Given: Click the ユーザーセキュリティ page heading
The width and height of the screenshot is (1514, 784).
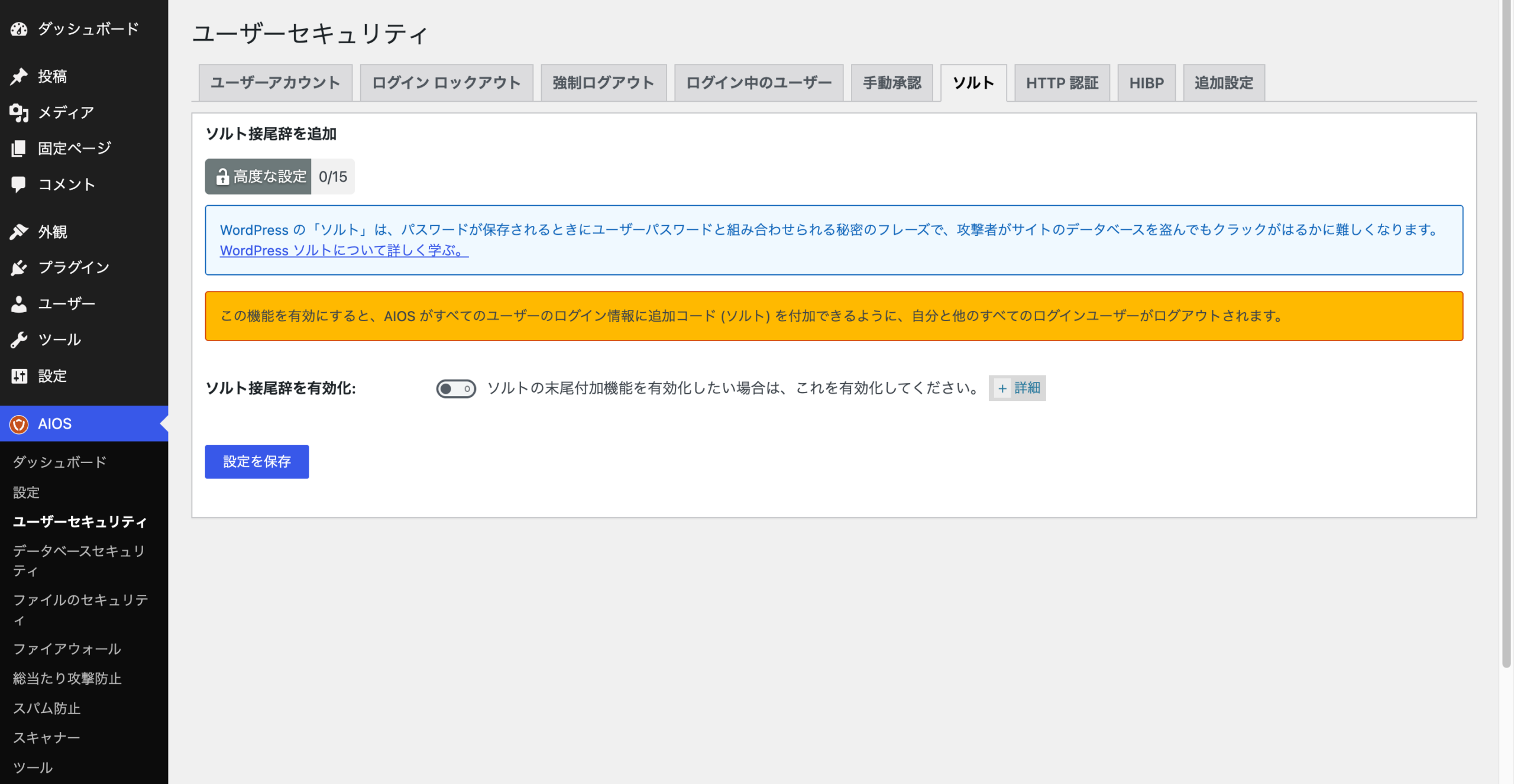Looking at the screenshot, I should tap(310, 33).
